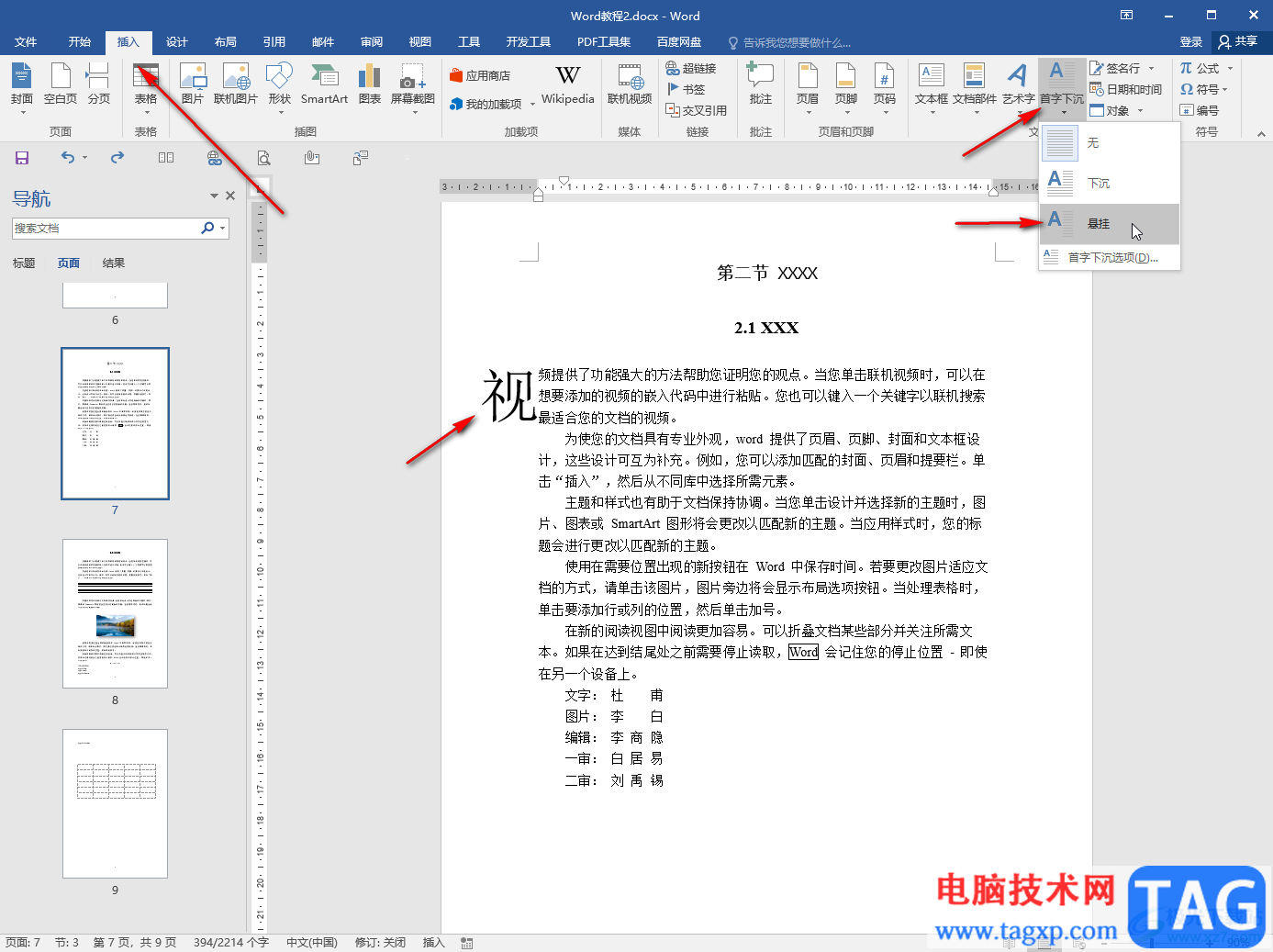Open search options dropdown in navigation pane
This screenshot has height=952, width=1273.
[x=223, y=229]
